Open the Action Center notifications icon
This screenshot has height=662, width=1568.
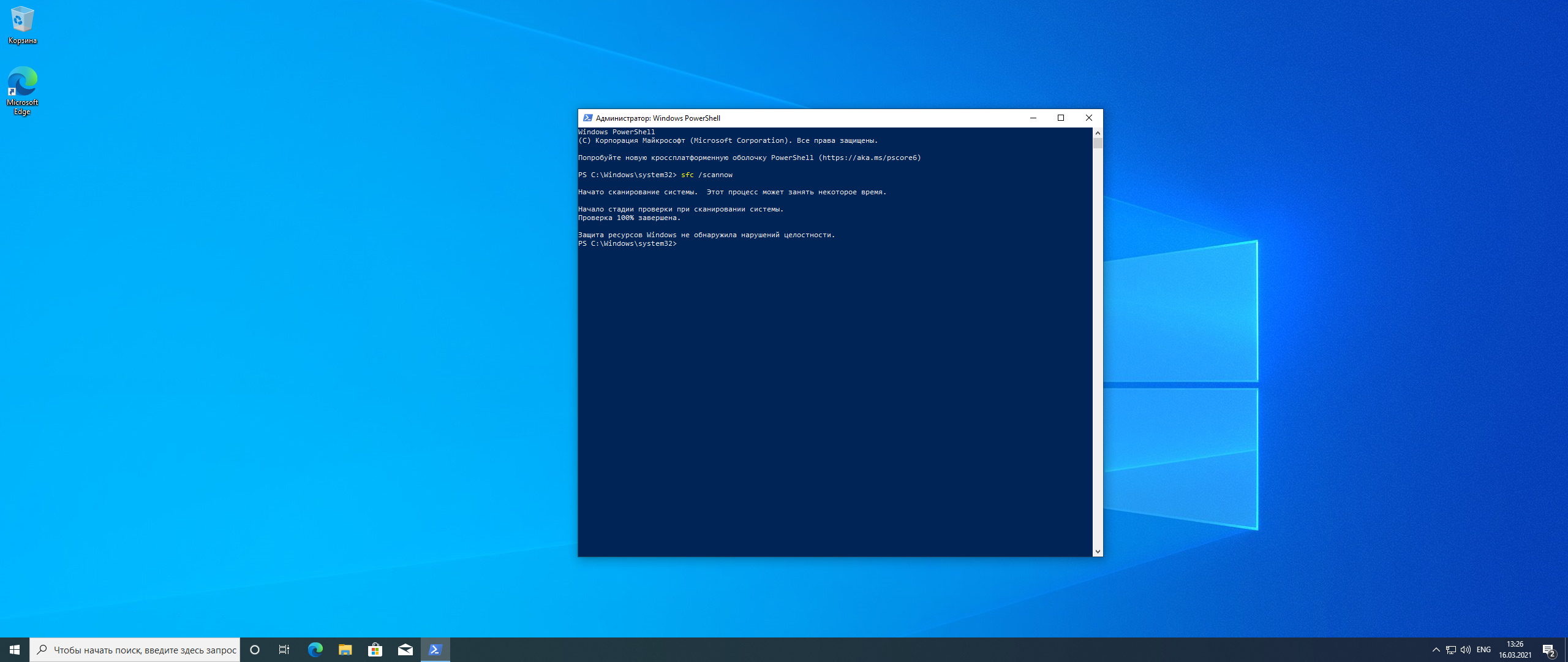[x=1549, y=650]
